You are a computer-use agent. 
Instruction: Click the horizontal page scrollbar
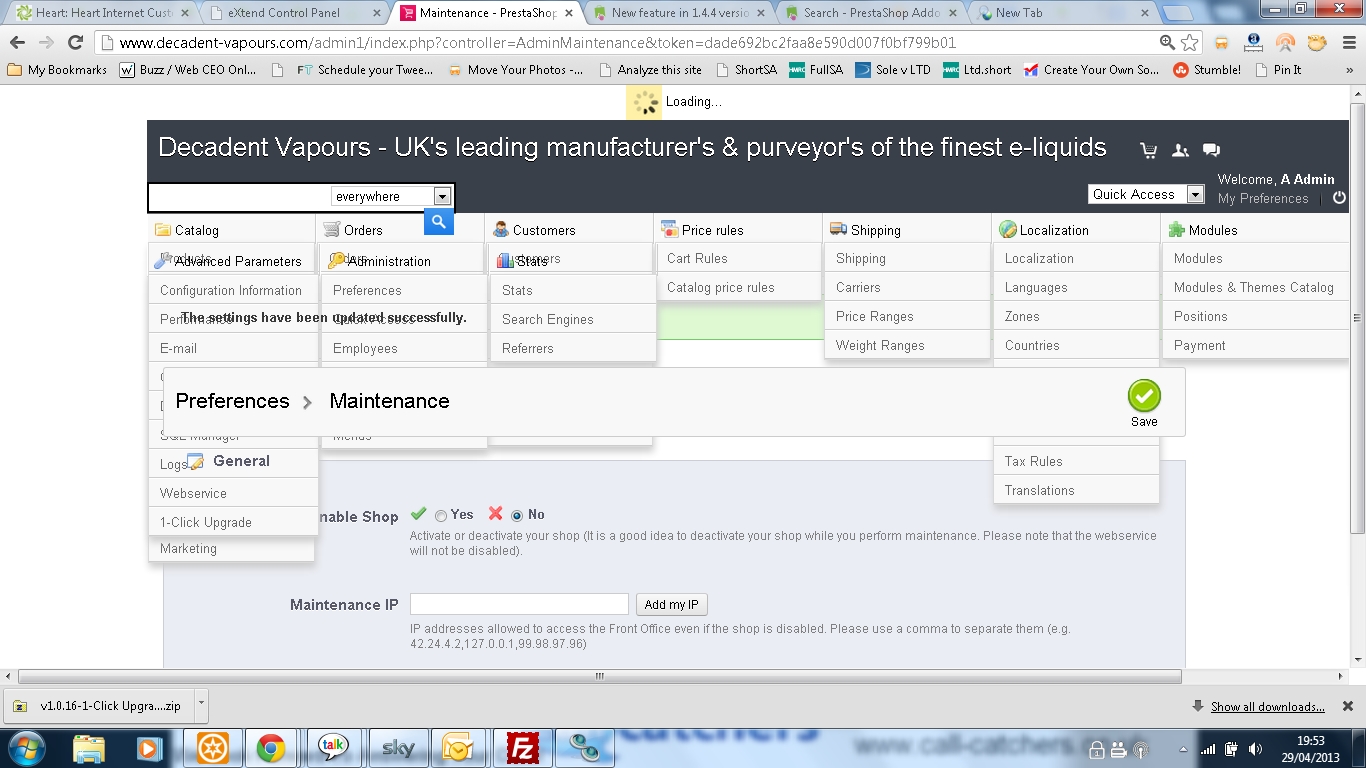point(599,676)
